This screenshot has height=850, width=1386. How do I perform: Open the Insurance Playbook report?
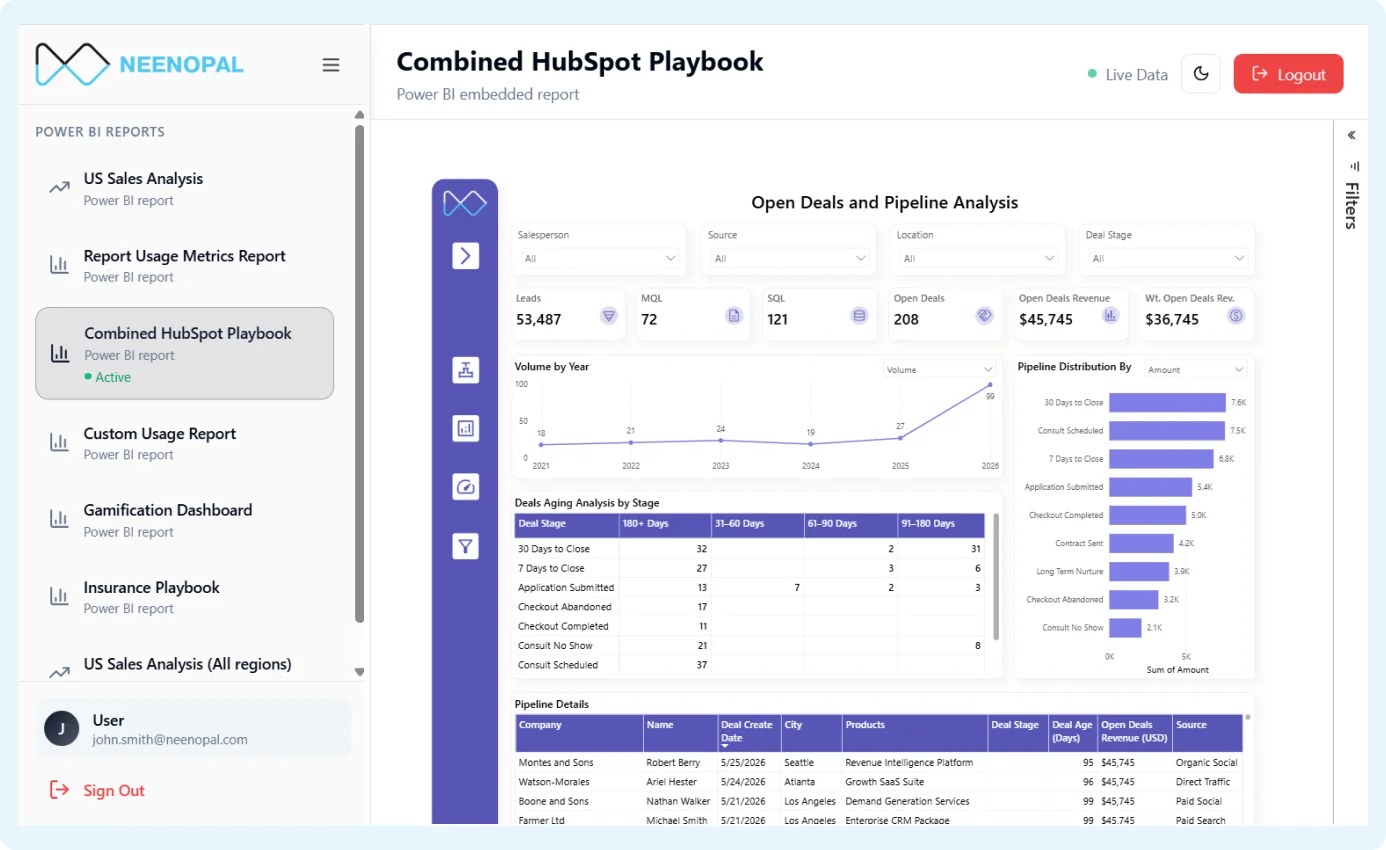coord(184,597)
